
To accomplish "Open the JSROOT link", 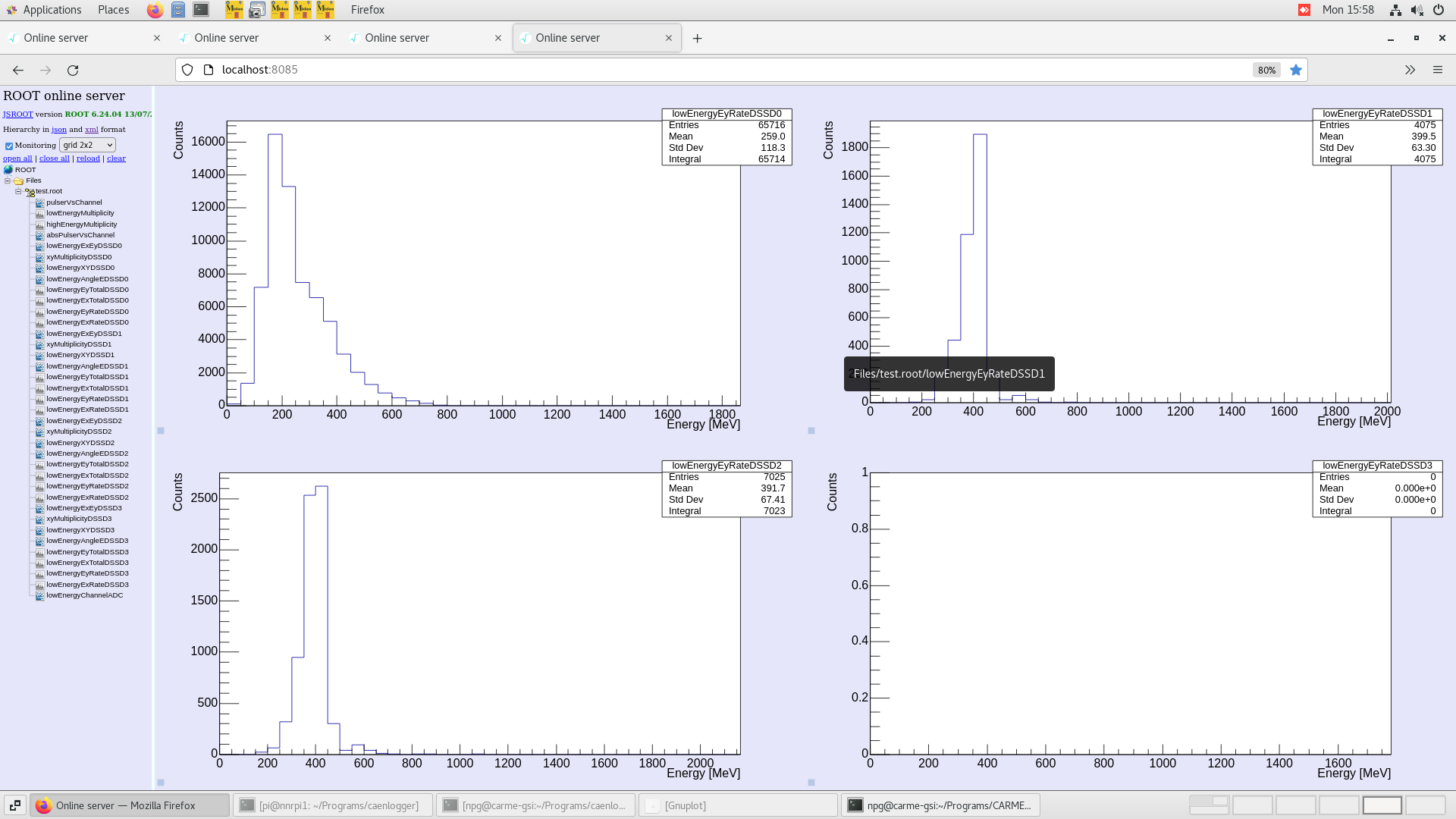I will click(17, 114).
